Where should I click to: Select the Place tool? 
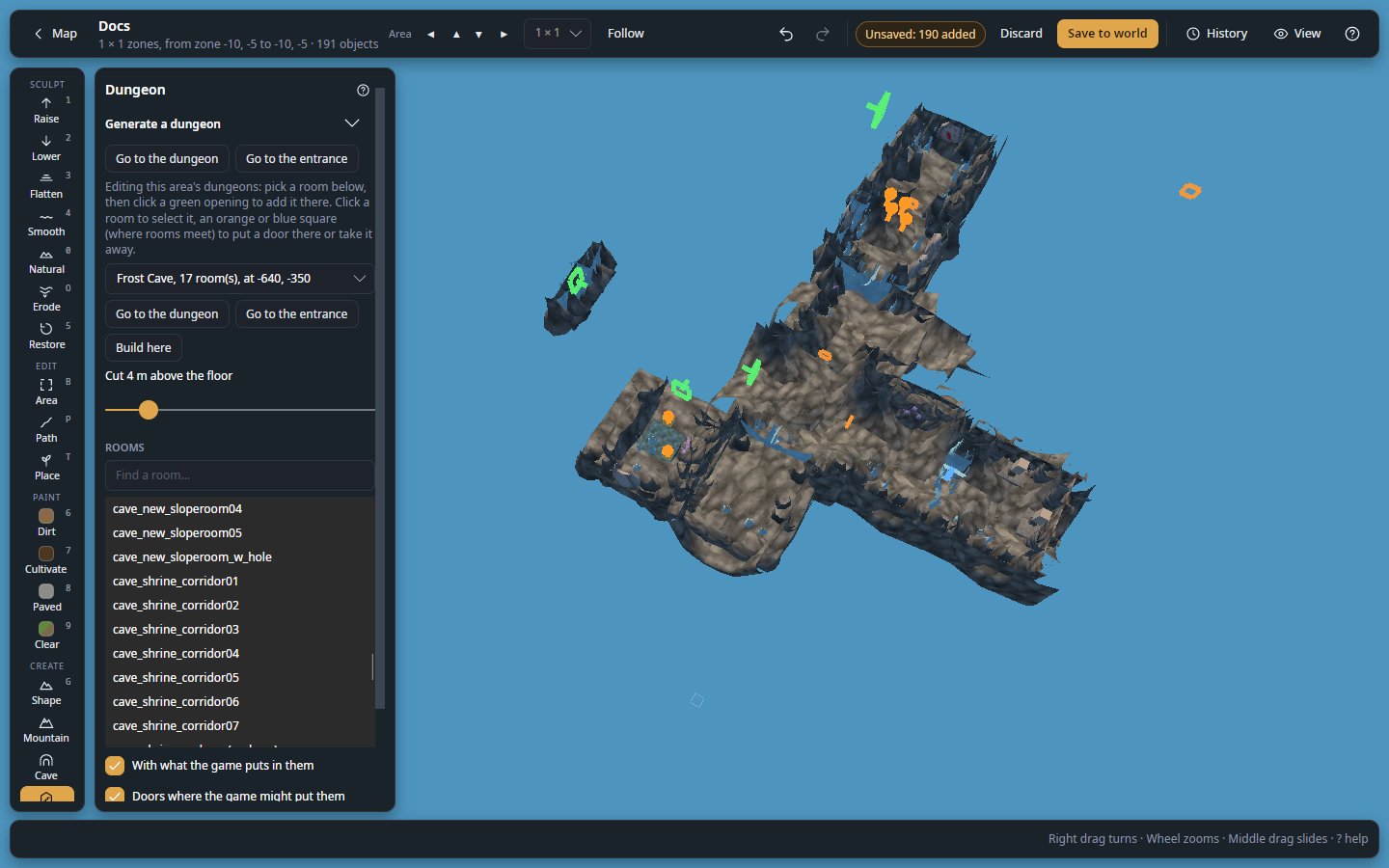46,467
